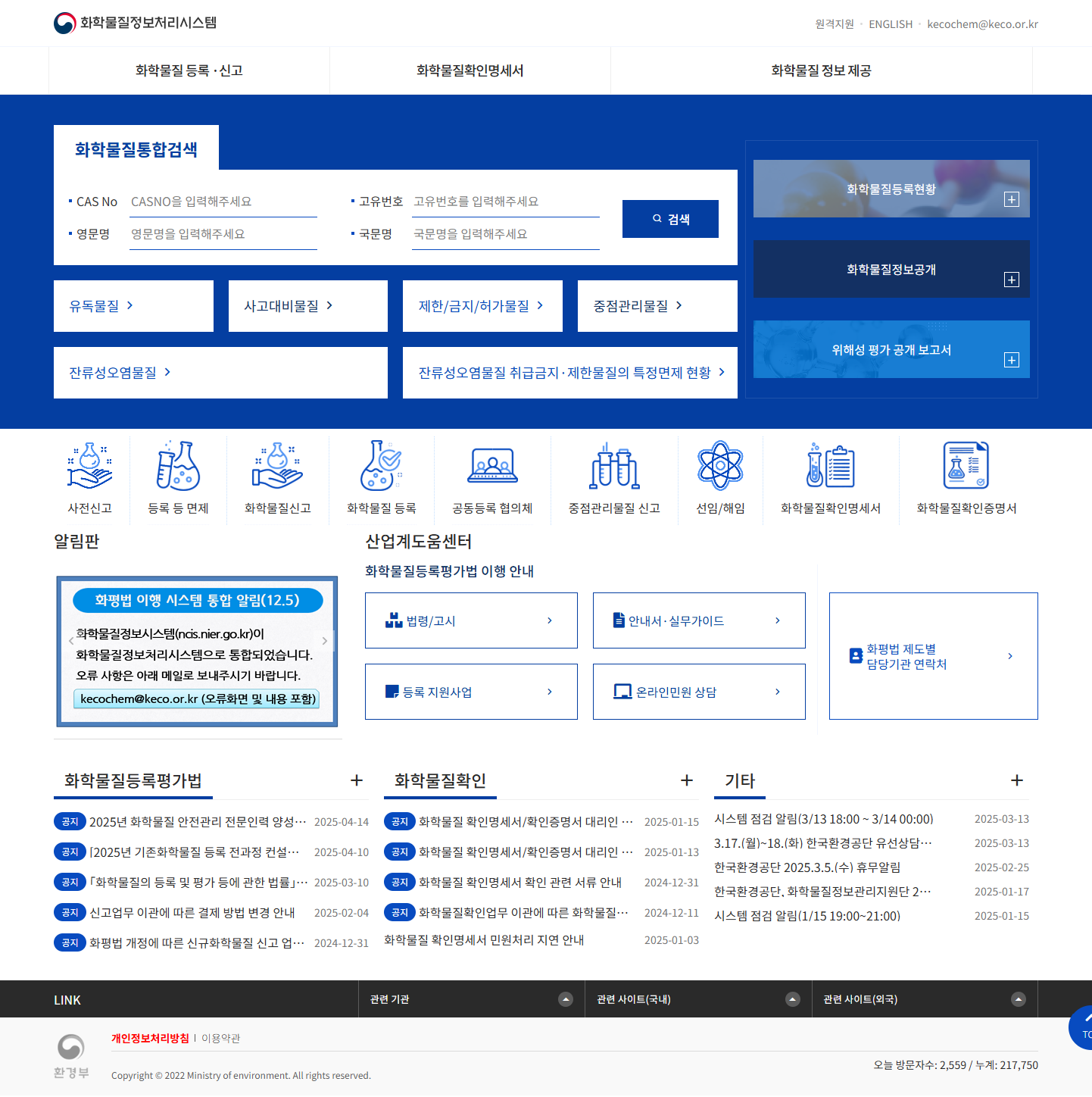Image resolution: width=1092 pixels, height=1097 pixels.
Task: Open the 유독물질 link
Action: tap(101, 306)
